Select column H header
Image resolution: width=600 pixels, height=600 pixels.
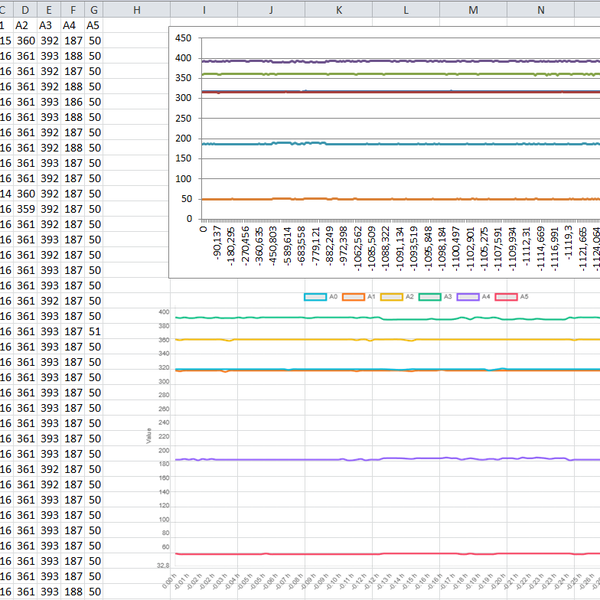pos(137,10)
